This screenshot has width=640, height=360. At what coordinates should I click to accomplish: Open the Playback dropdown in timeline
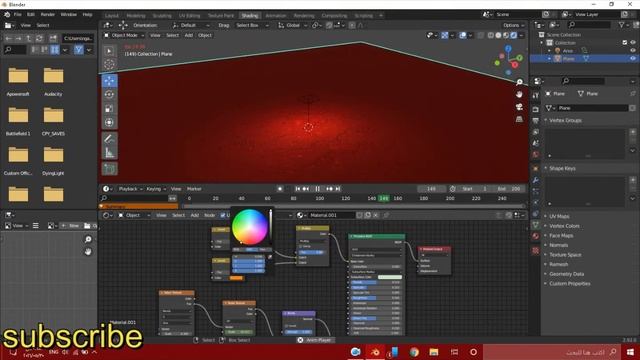click(130, 189)
